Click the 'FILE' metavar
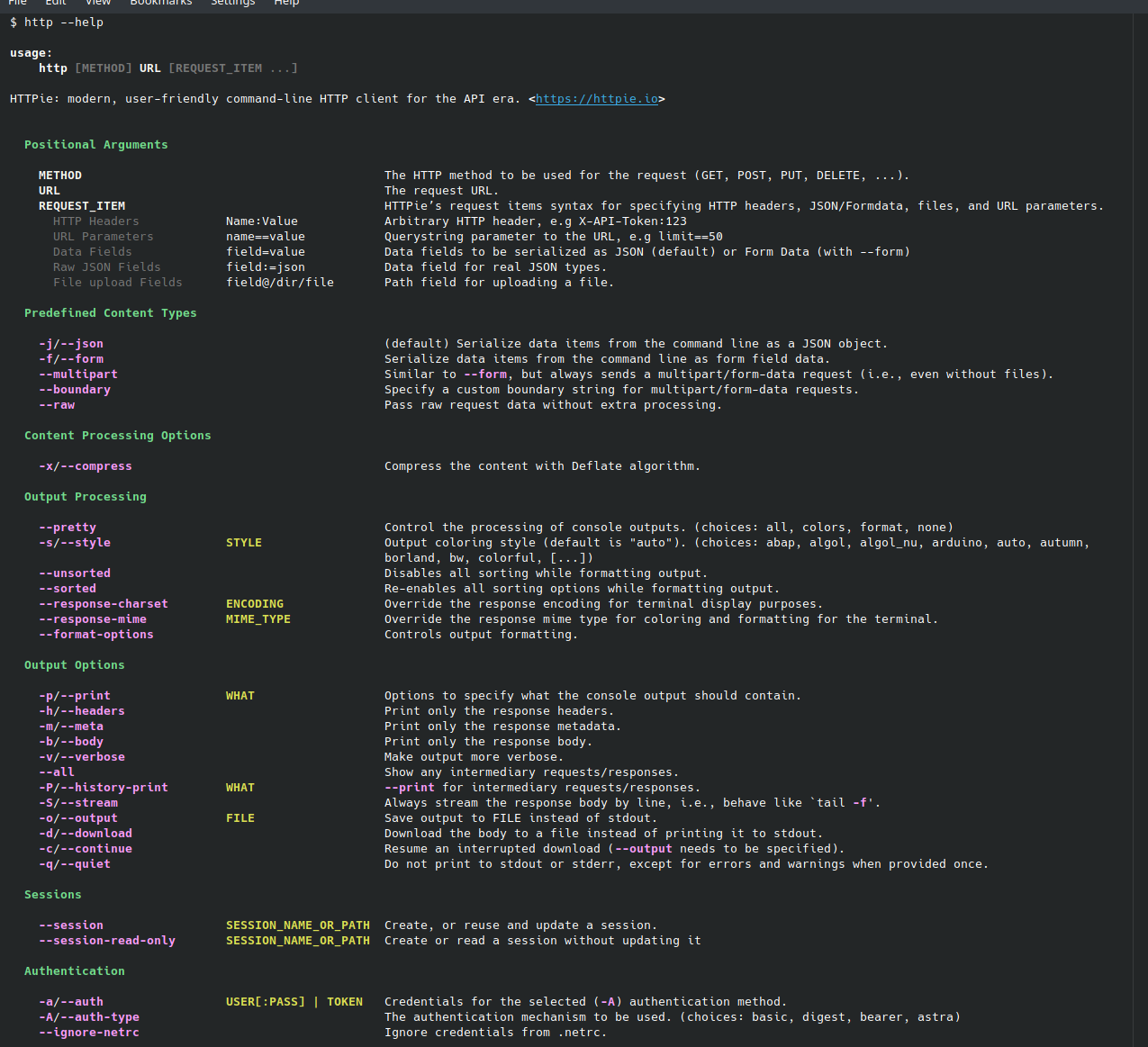 tap(240, 818)
